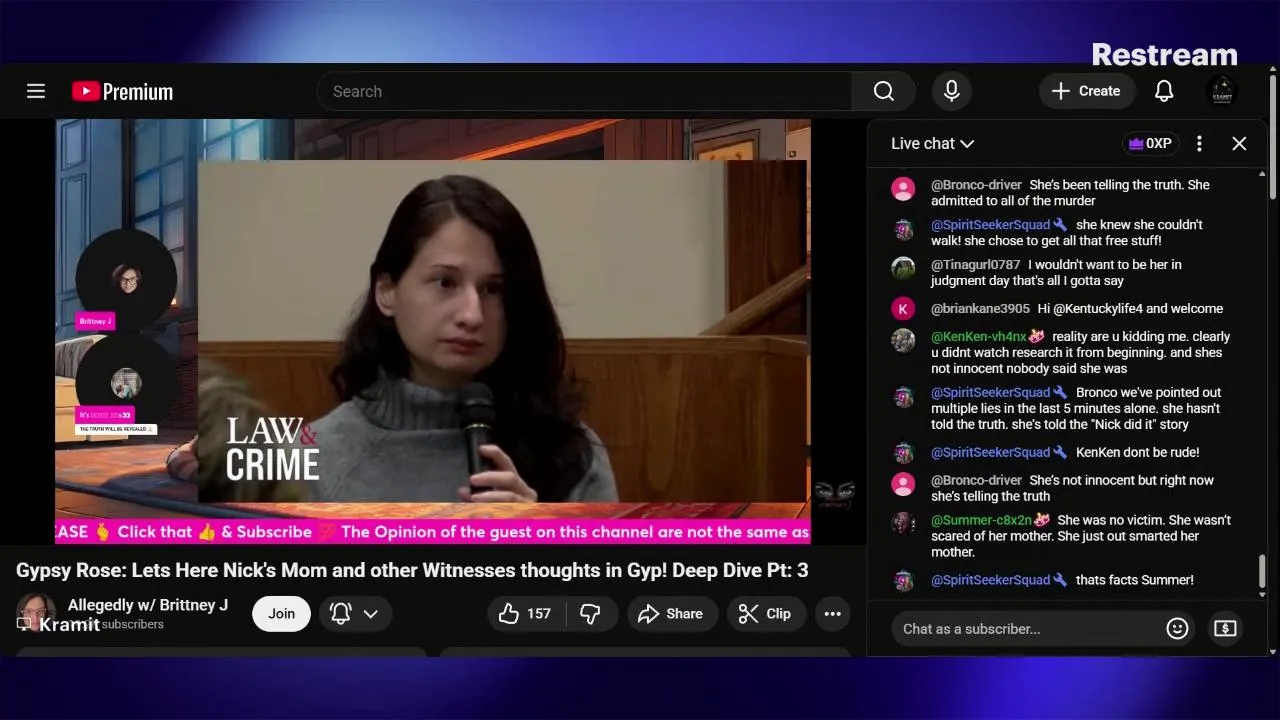
Task: Click the Brittney J pink name label in video
Action: (96, 321)
